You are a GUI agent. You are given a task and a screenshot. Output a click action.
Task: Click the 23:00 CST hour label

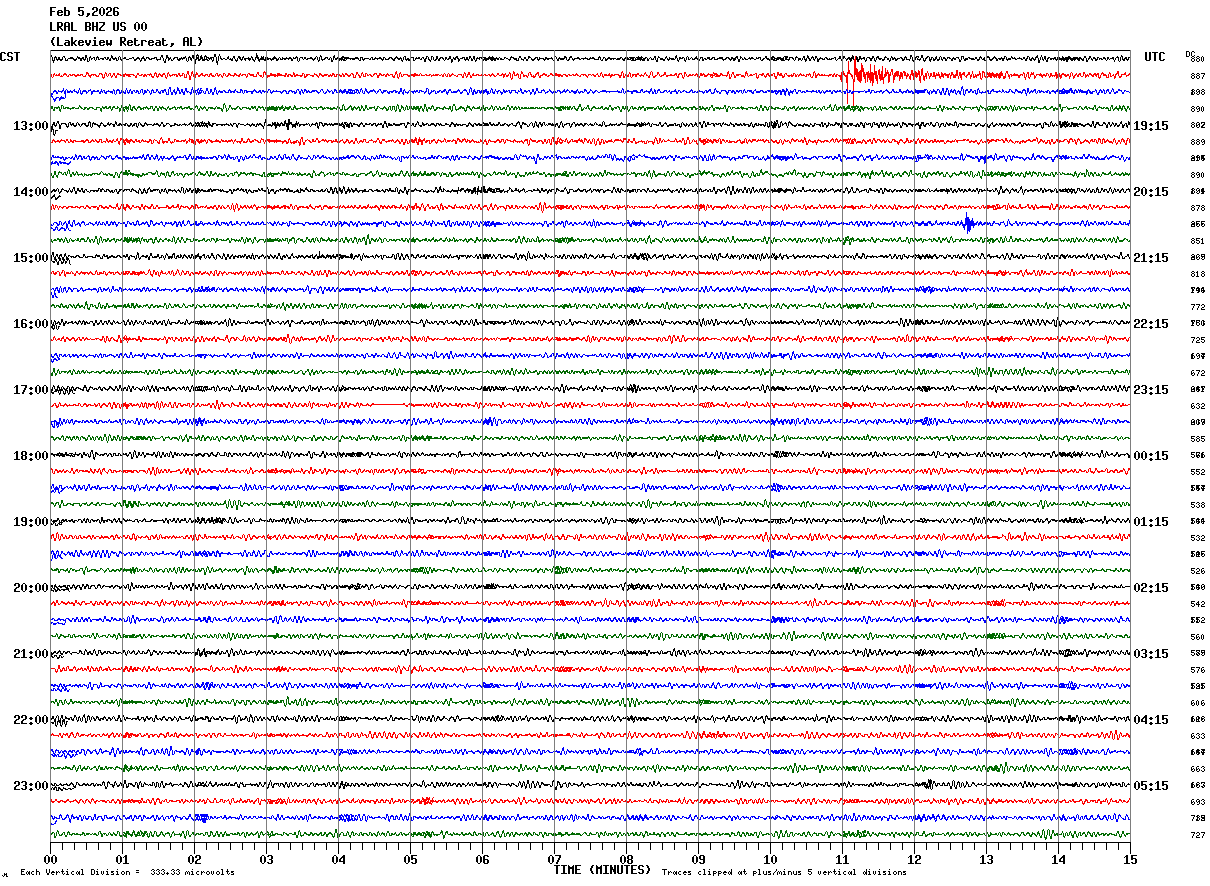point(31,786)
